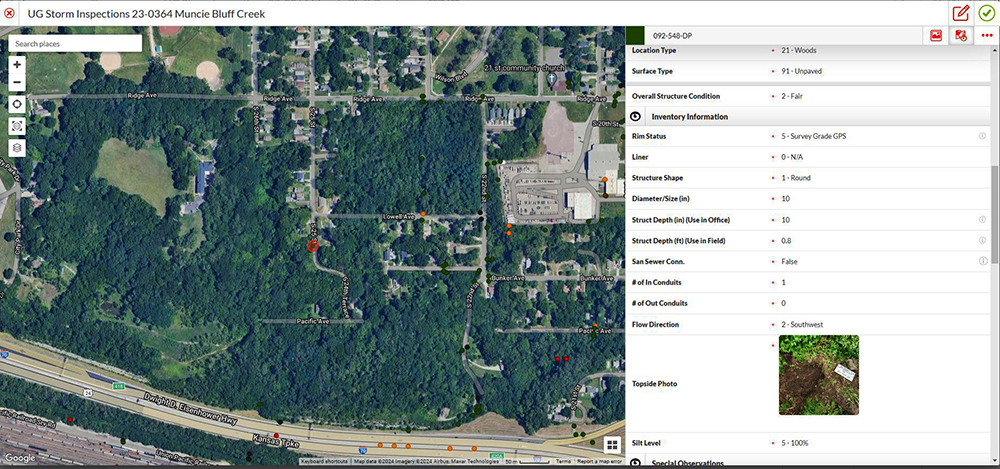Open the edit form pencil icon

click(960, 13)
